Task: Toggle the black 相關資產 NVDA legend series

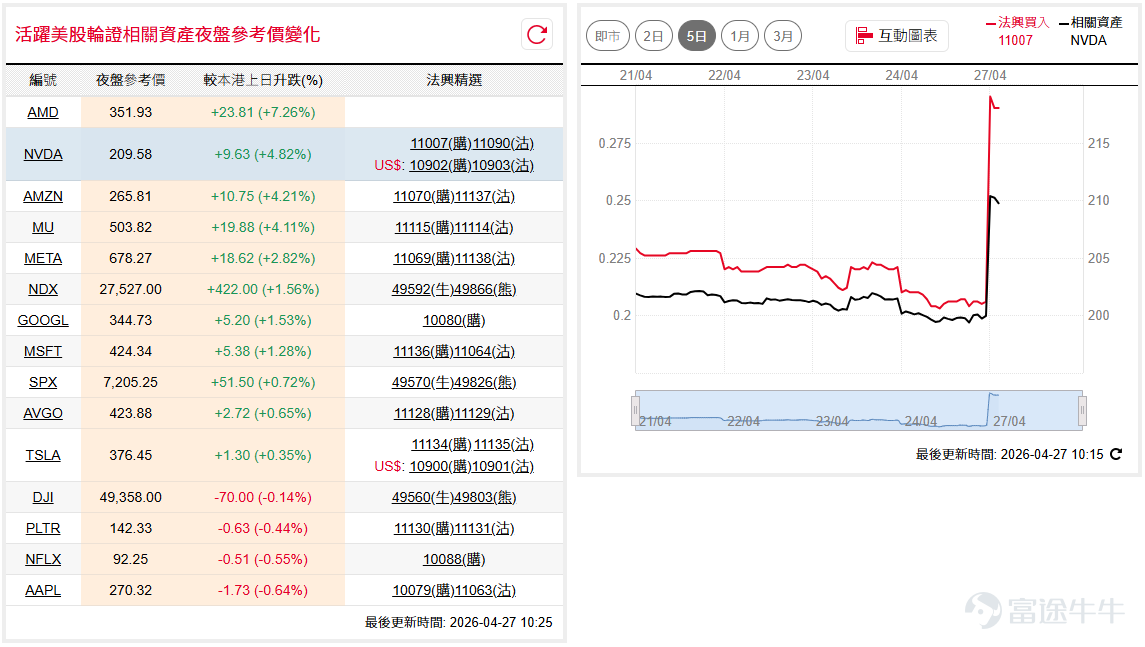Action: pyautogui.click(x=1091, y=31)
